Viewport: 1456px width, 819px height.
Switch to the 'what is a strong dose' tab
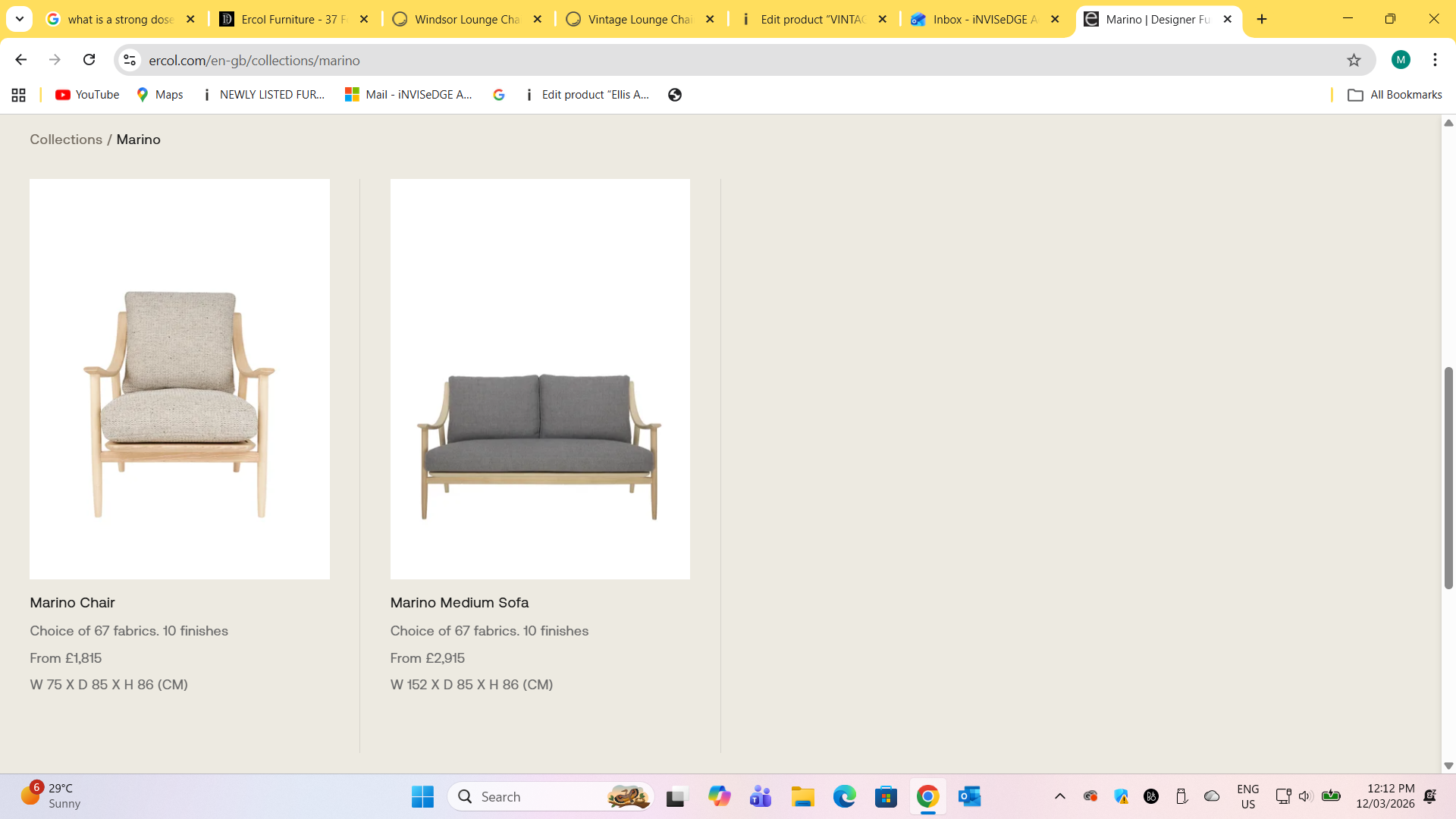121,19
